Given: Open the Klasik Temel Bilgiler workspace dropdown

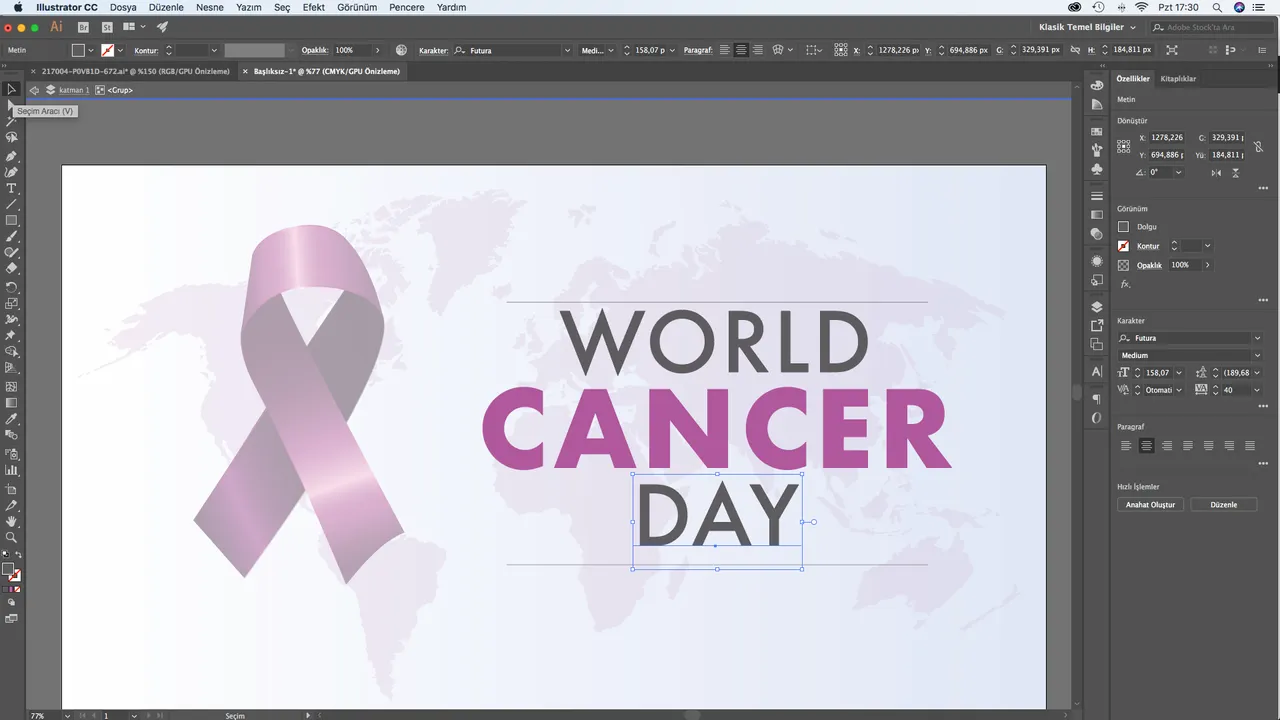Looking at the screenshot, I should click(x=1089, y=27).
